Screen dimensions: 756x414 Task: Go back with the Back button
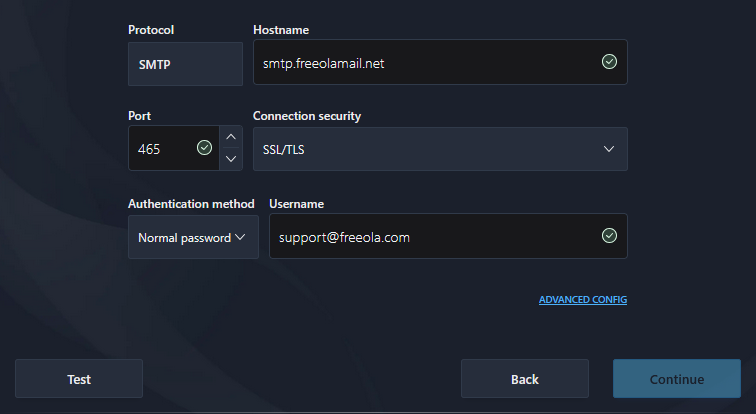click(524, 379)
